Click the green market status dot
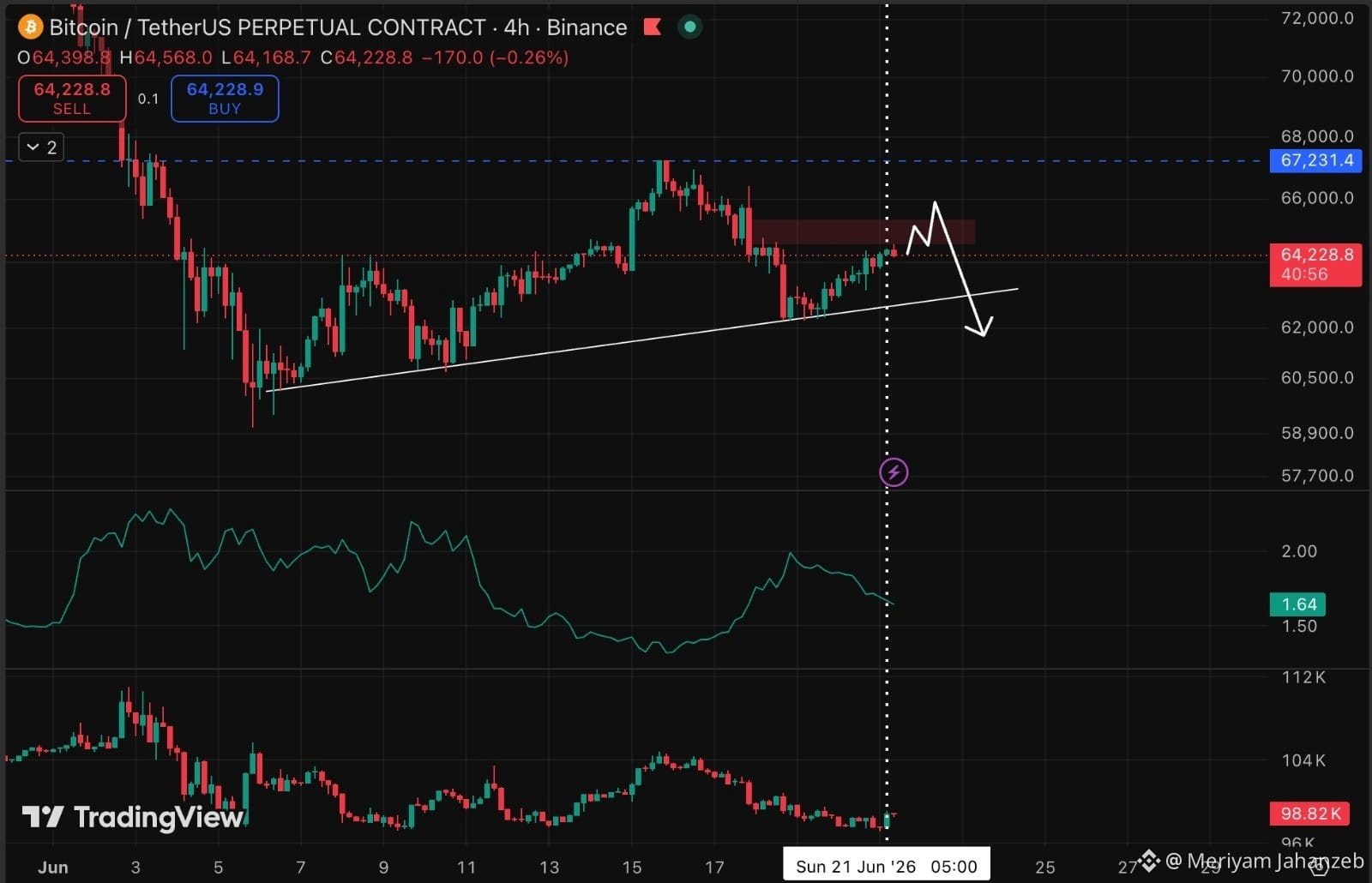This screenshot has width=1372, height=883. [x=689, y=27]
